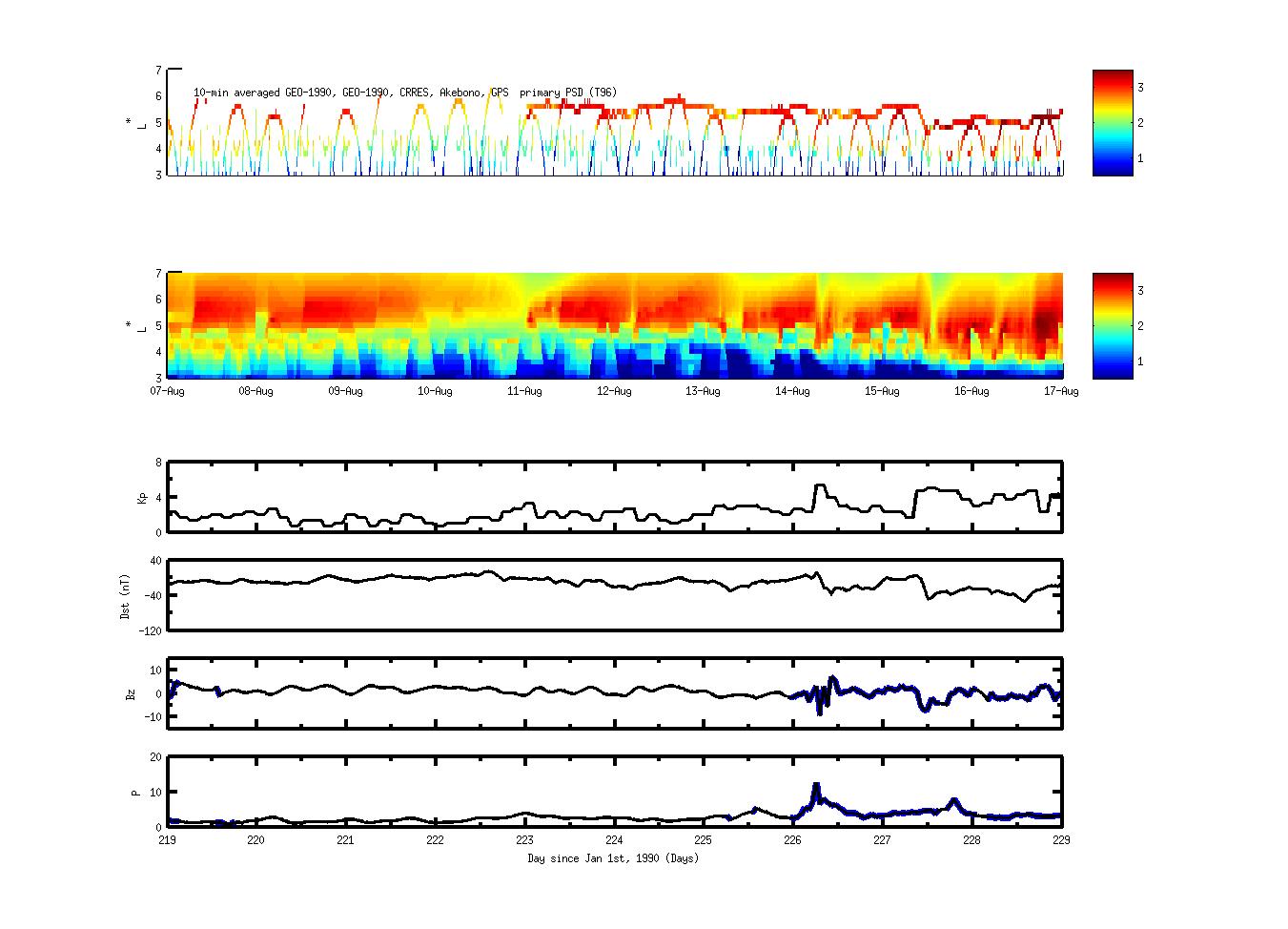This screenshot has height=929, width=1288.
Task: Click the 17-Aug date tick label
Action: click(x=1060, y=391)
